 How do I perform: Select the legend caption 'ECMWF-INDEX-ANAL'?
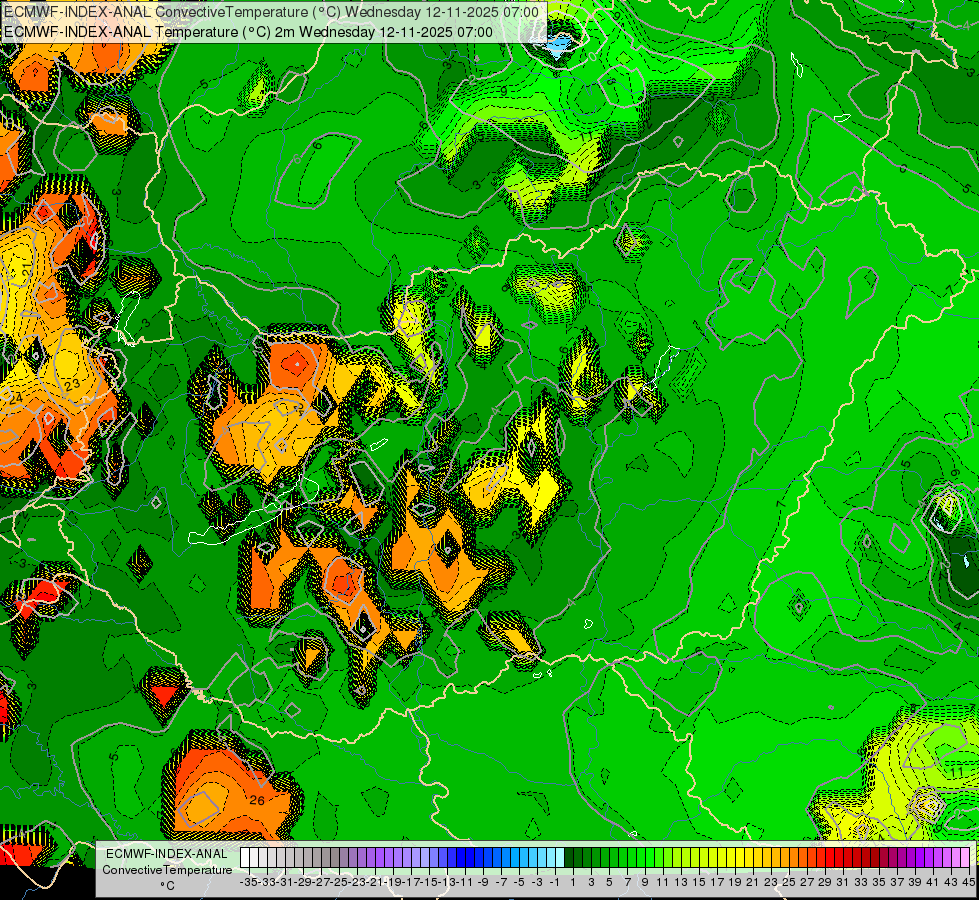(167, 854)
